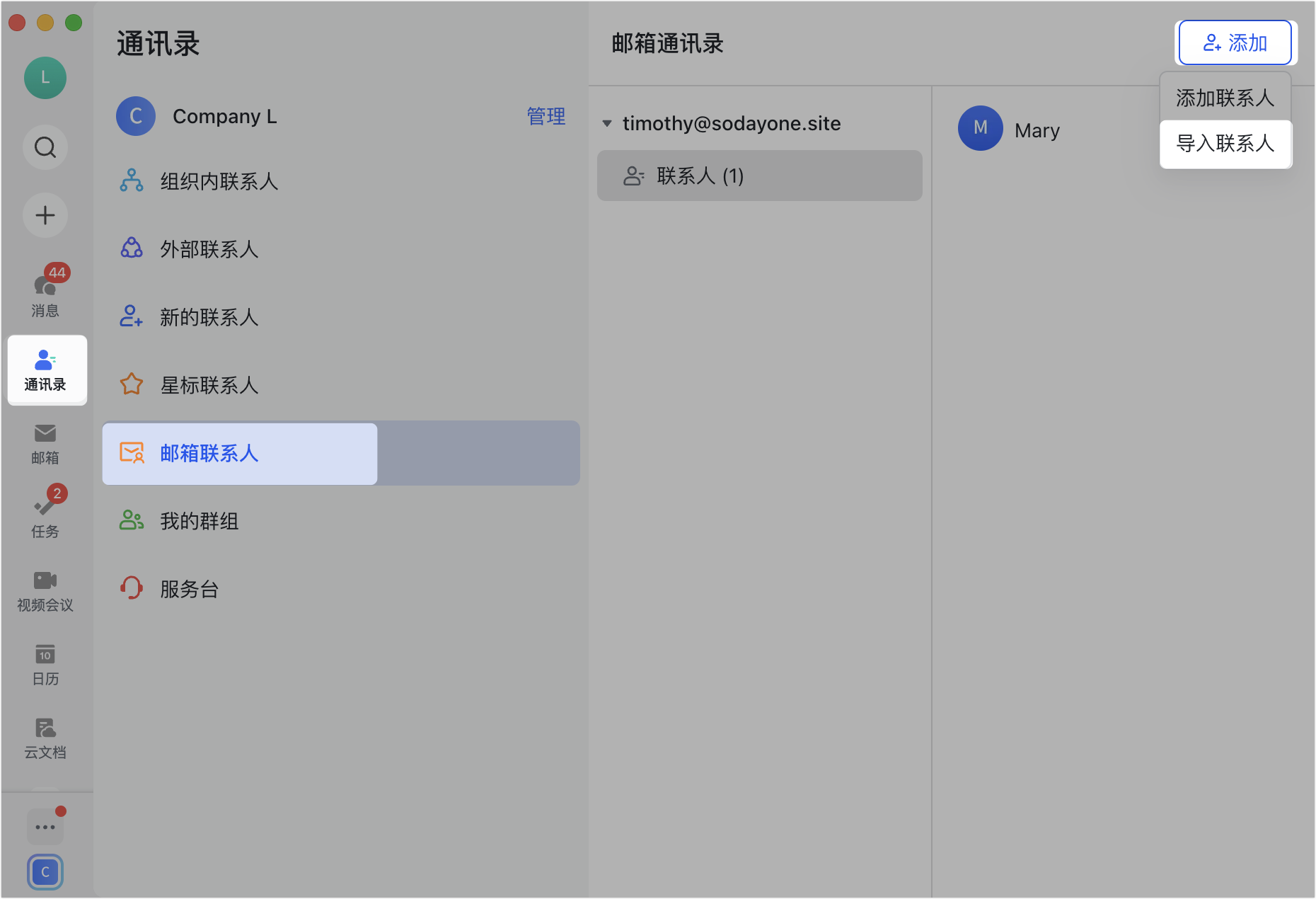Click the mailbox contacts envelope icon
1316x899 pixels.
pos(132,452)
